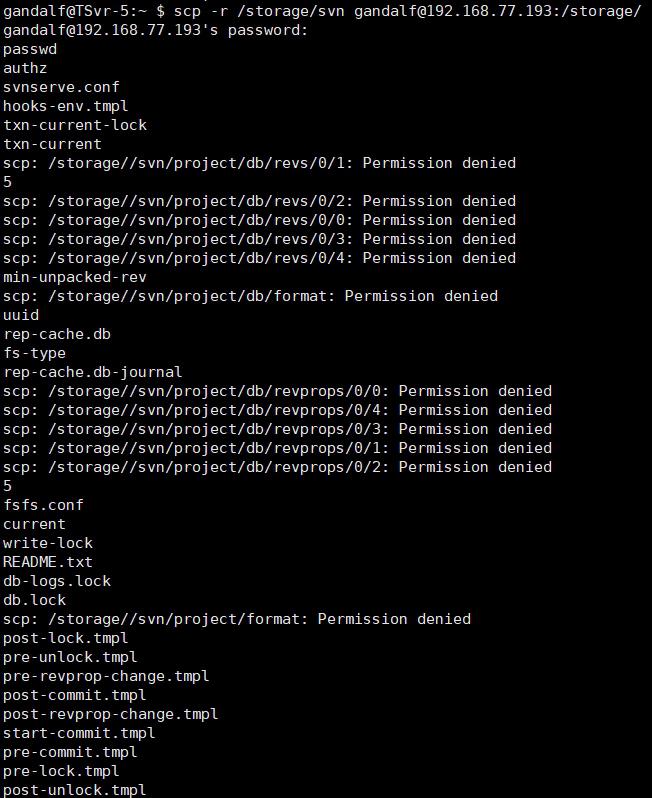The width and height of the screenshot is (652, 798).
Task: Click the start-commit.tmpl line
Action: [79, 733]
